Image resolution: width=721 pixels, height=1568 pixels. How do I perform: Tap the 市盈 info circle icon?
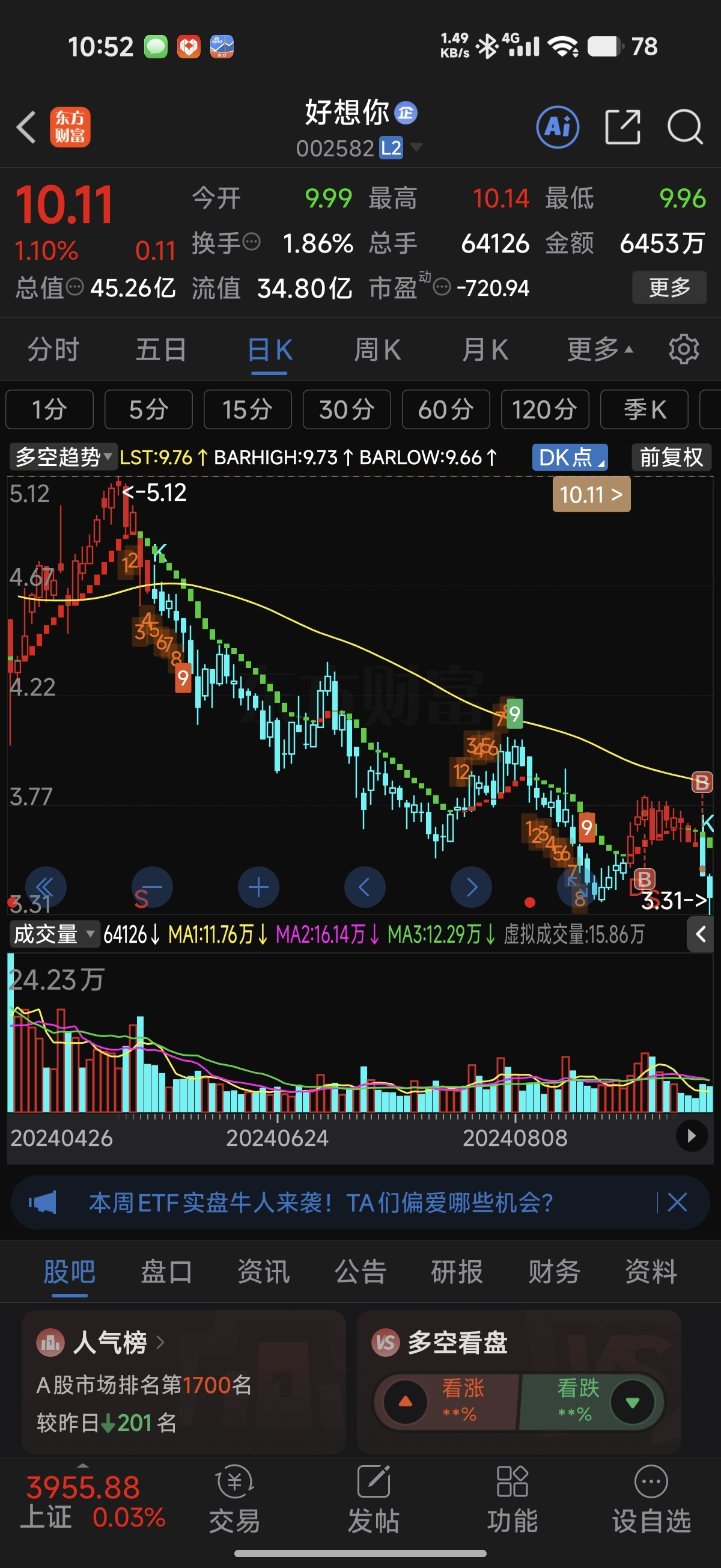click(x=442, y=287)
